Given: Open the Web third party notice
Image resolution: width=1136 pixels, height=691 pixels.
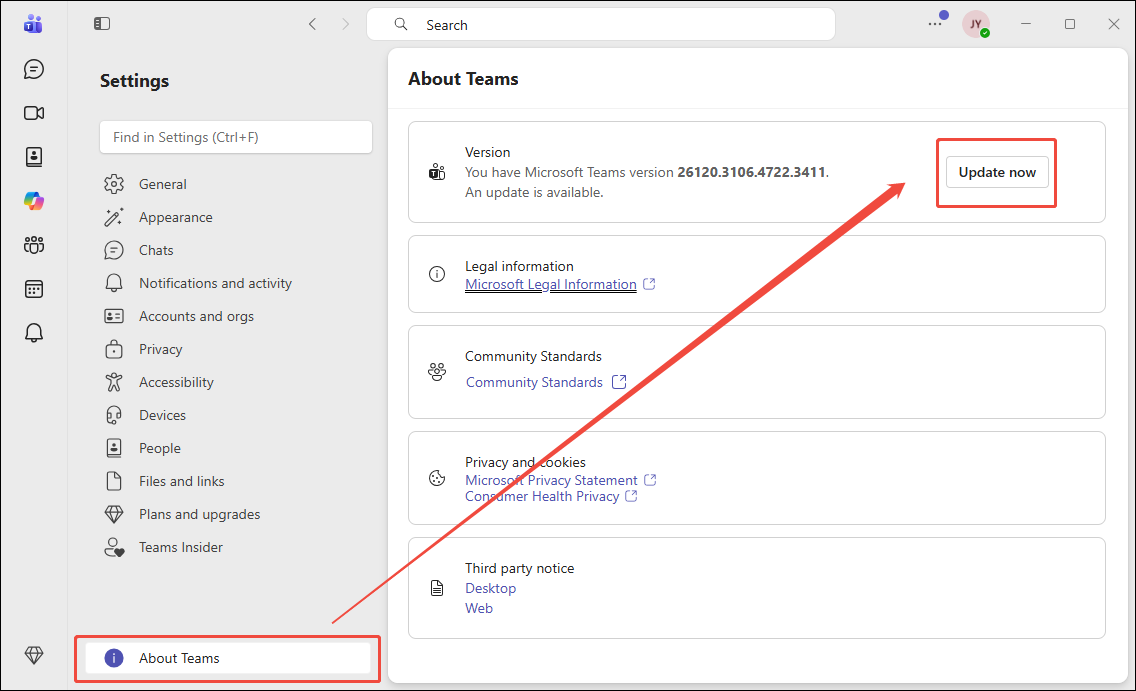Looking at the screenshot, I should [x=479, y=608].
